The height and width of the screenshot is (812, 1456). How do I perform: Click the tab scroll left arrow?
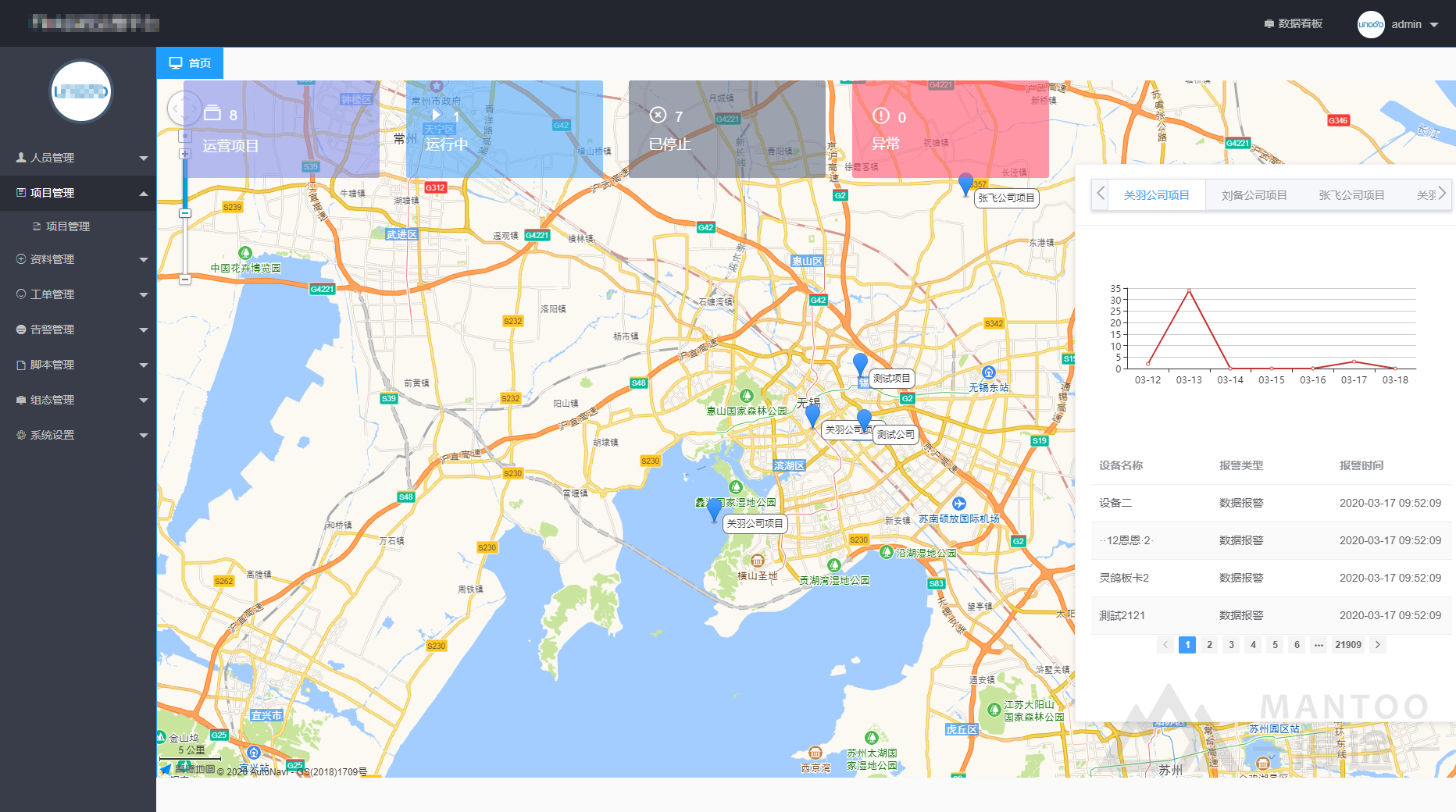[1101, 194]
